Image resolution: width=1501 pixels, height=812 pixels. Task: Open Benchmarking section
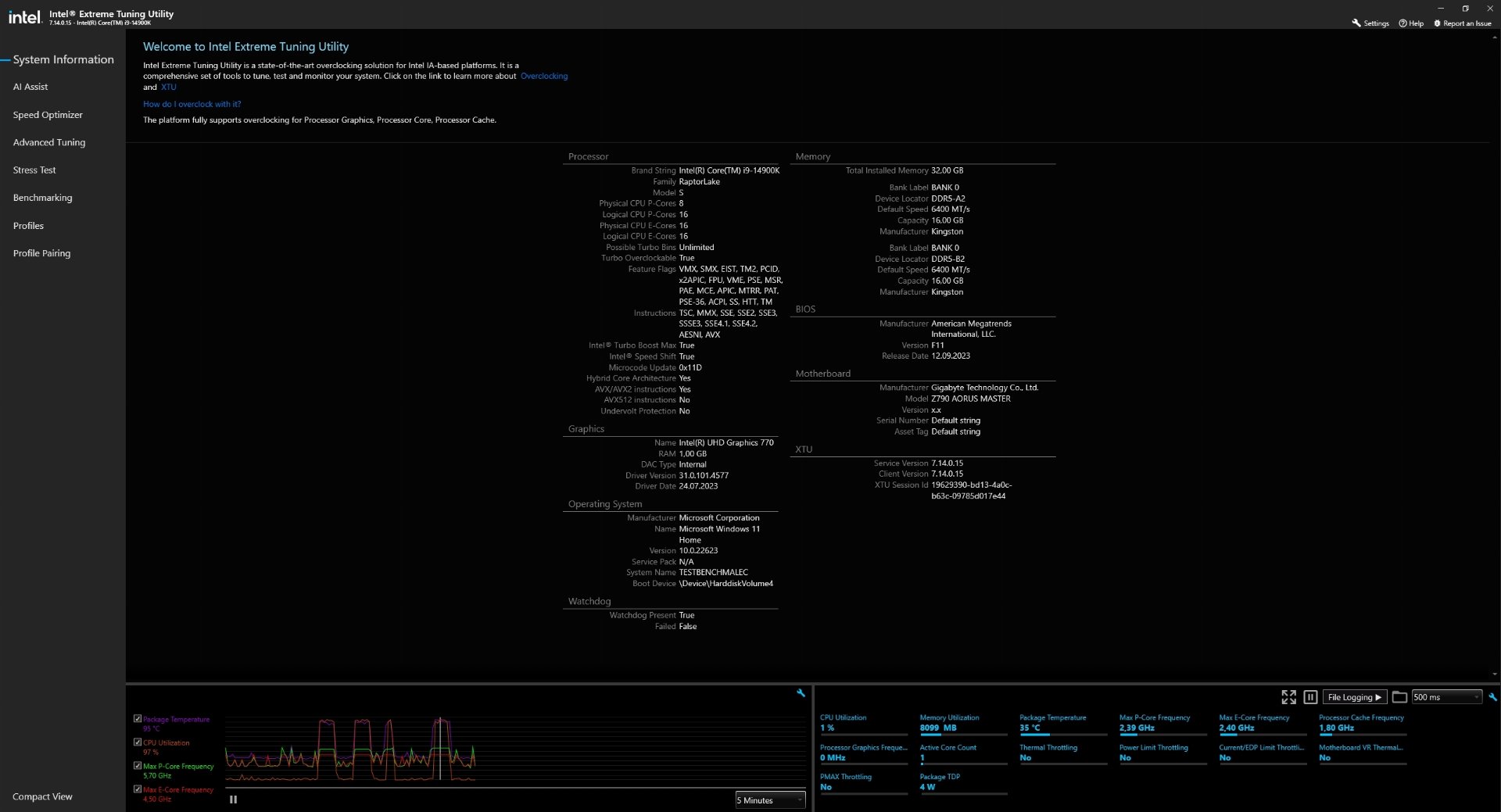pos(42,198)
